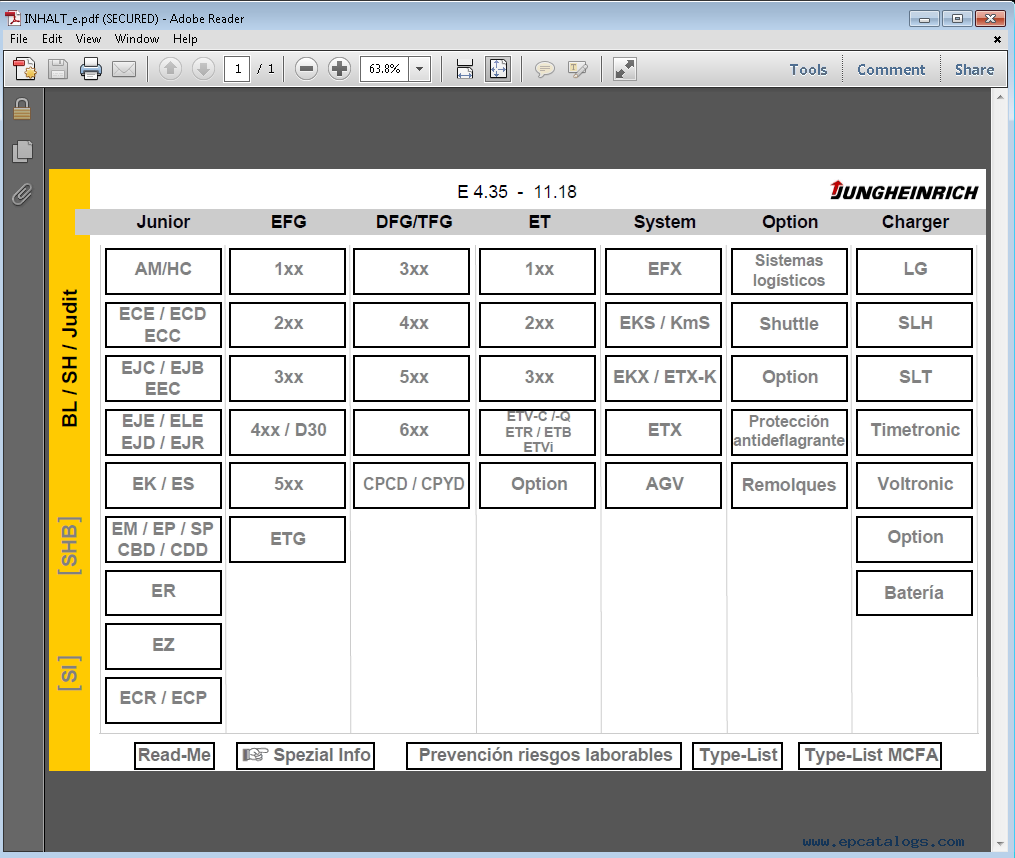Open Prevención riesgos laborables link

pos(544,756)
